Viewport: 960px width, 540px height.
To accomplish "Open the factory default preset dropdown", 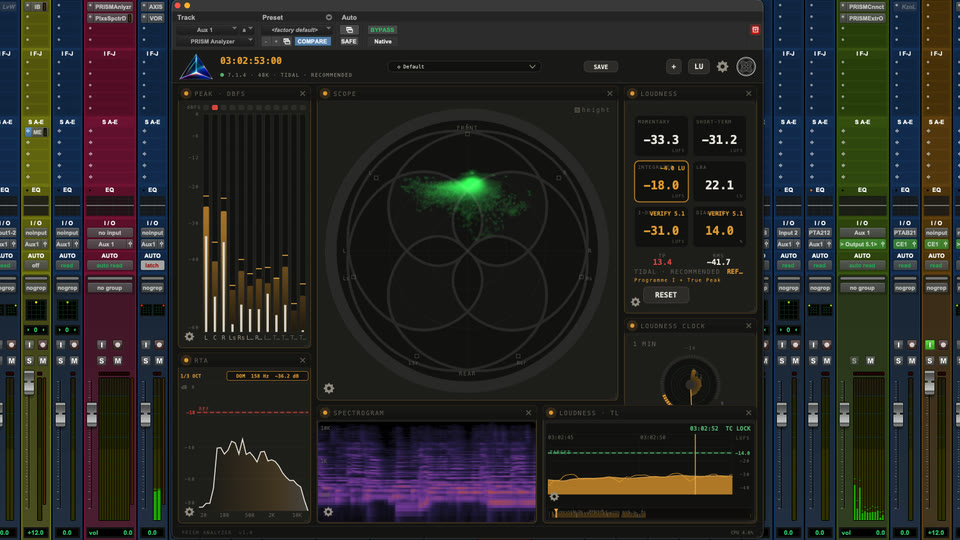I will 296,29.
